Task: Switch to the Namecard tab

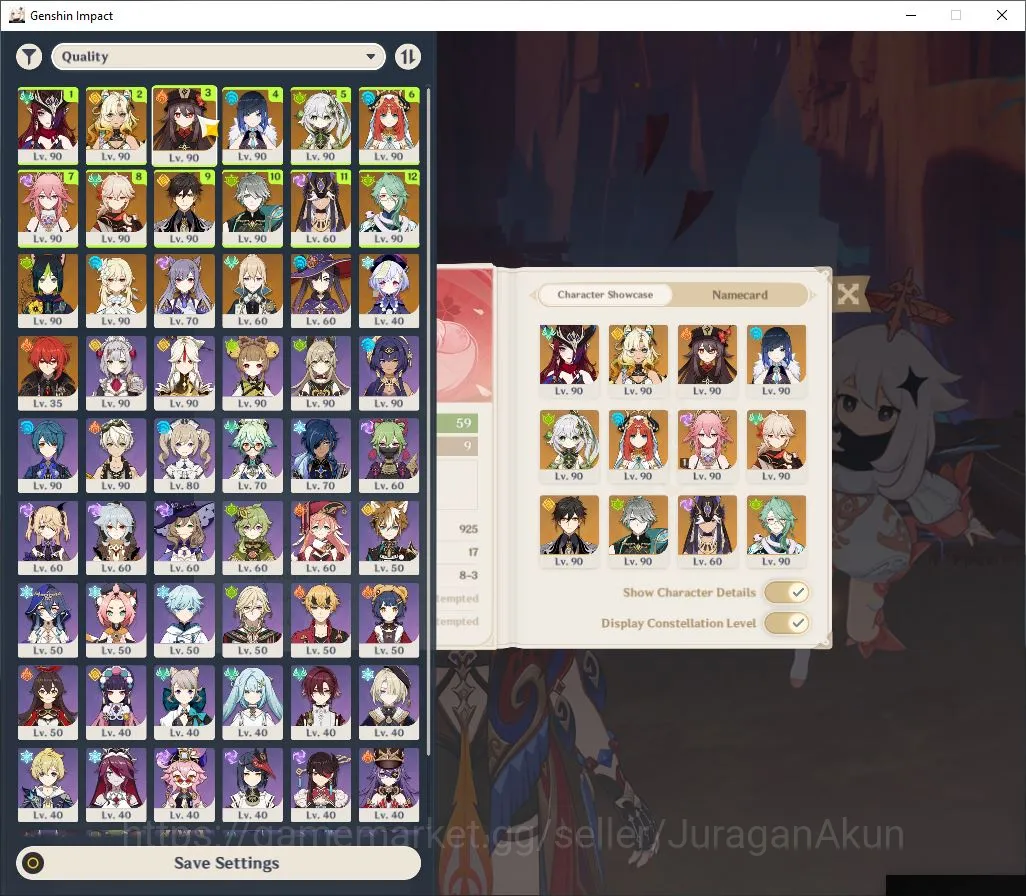Action: [x=739, y=295]
